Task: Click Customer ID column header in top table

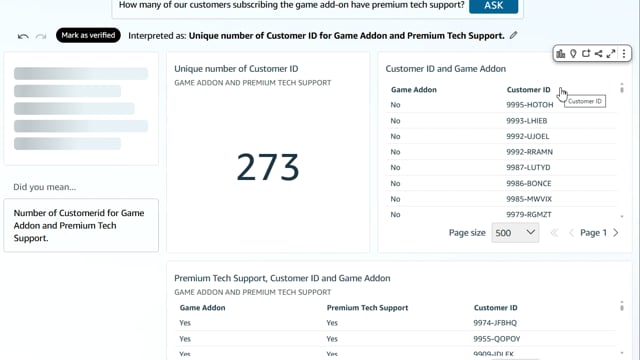Action: 528,89
